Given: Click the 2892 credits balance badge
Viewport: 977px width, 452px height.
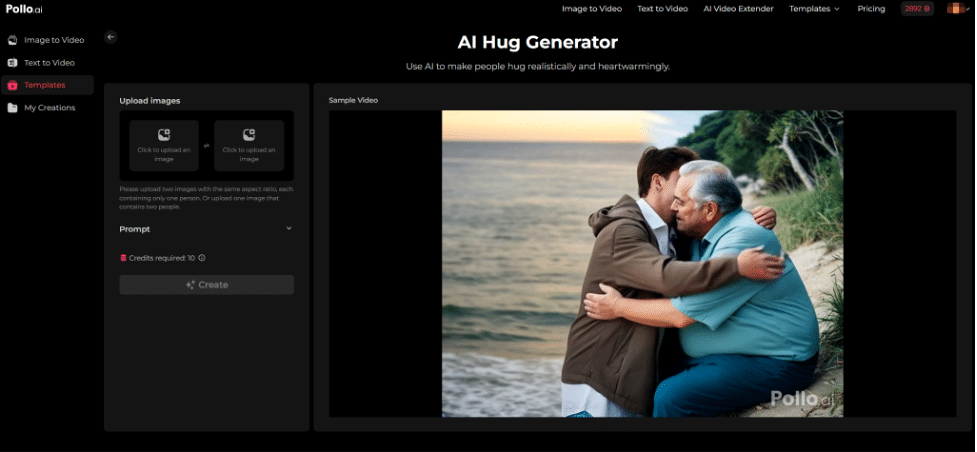Looking at the screenshot, I should [x=917, y=9].
